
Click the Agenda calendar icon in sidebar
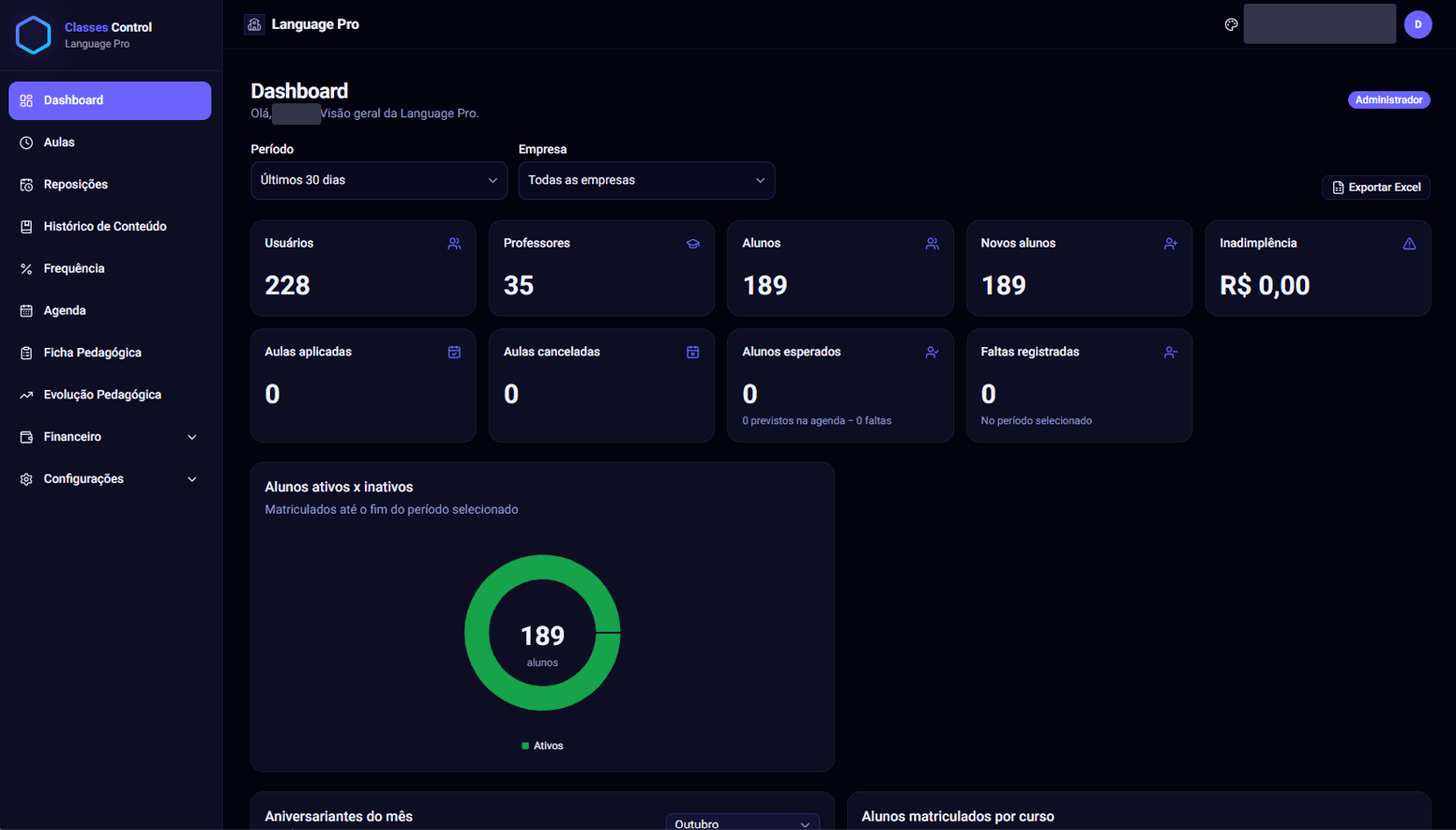(26, 311)
